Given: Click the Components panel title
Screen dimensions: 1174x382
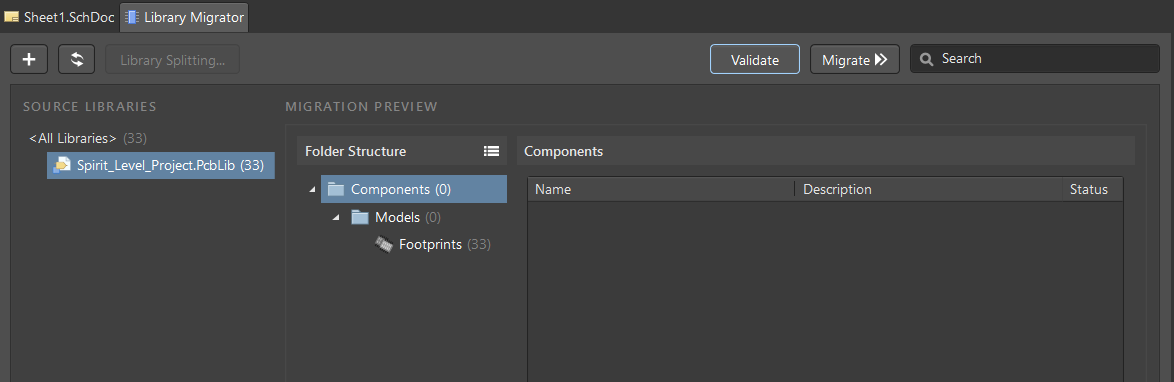Looking at the screenshot, I should click(563, 151).
